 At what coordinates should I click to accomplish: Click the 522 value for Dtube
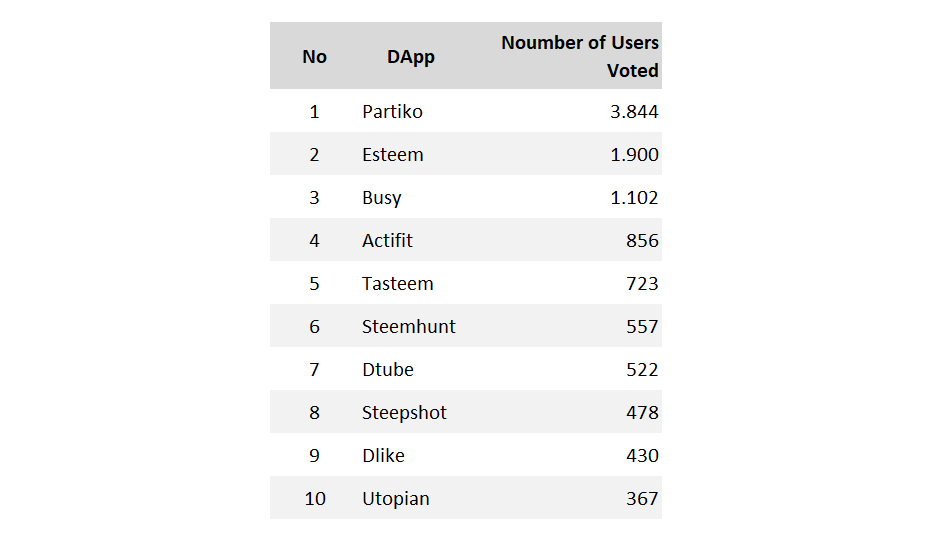tap(642, 370)
